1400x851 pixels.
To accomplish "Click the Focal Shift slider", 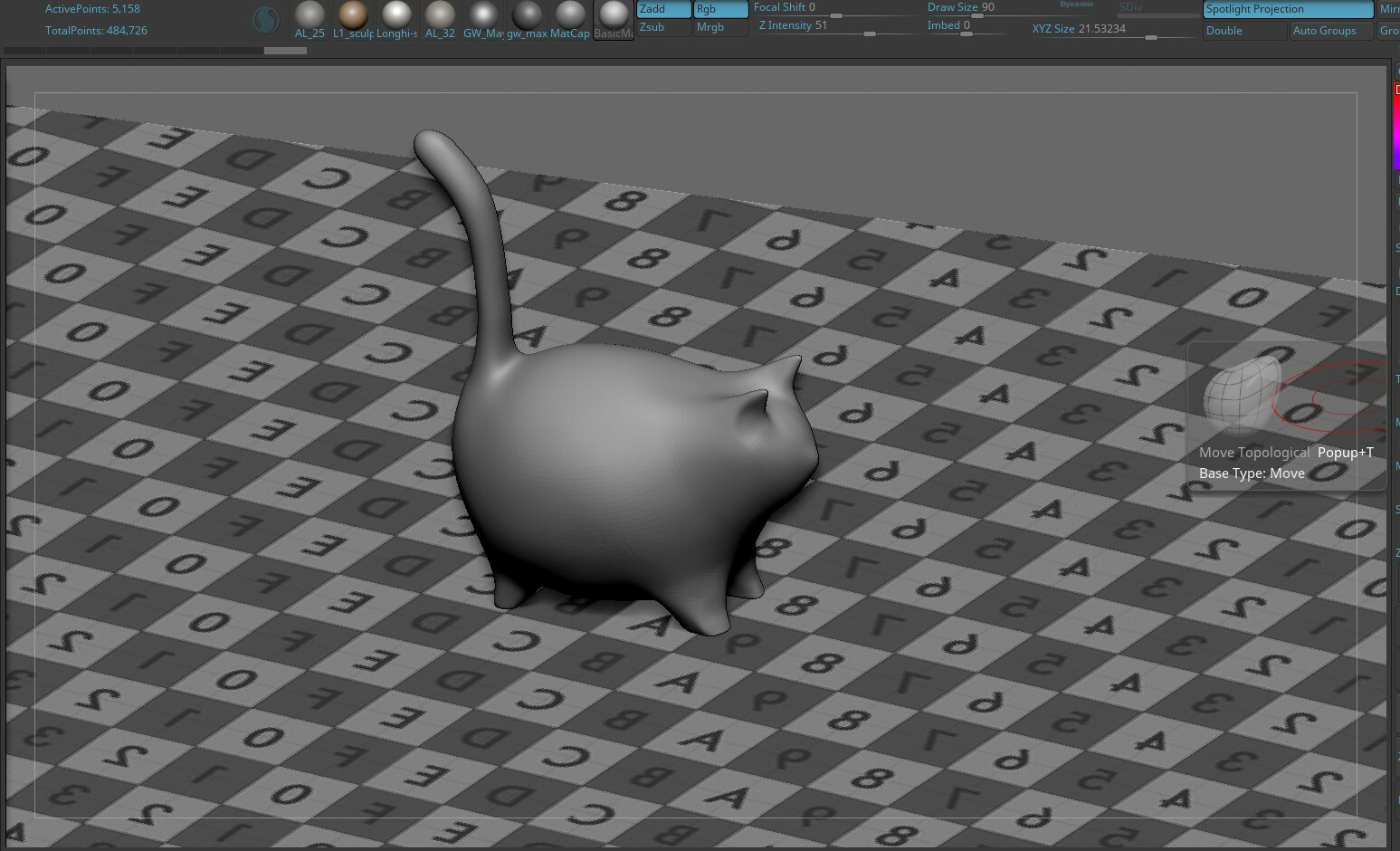I will point(837,8).
